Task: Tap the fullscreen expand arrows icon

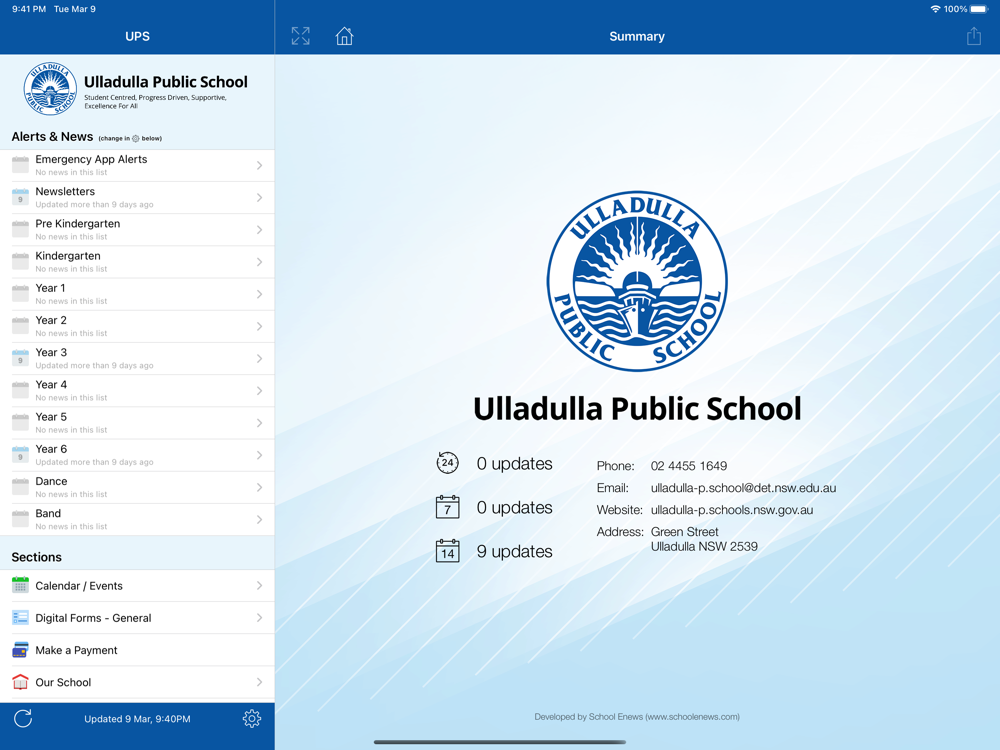Action: [x=300, y=36]
